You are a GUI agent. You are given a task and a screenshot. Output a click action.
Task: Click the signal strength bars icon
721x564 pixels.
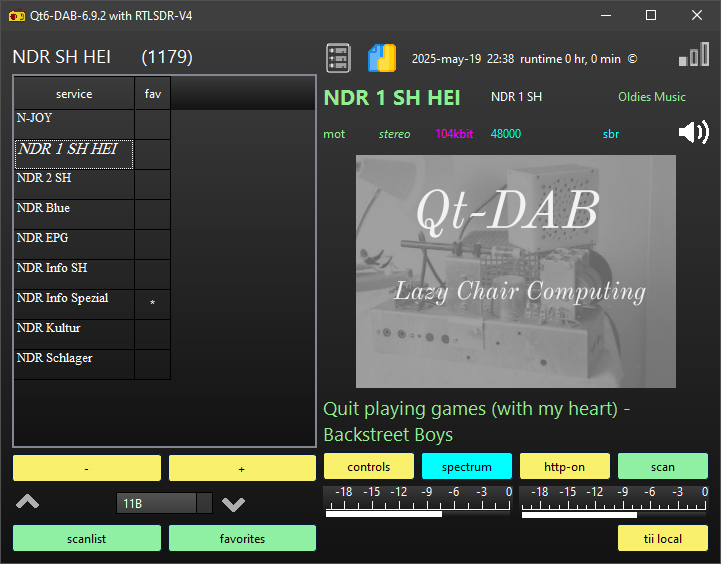coord(694,54)
